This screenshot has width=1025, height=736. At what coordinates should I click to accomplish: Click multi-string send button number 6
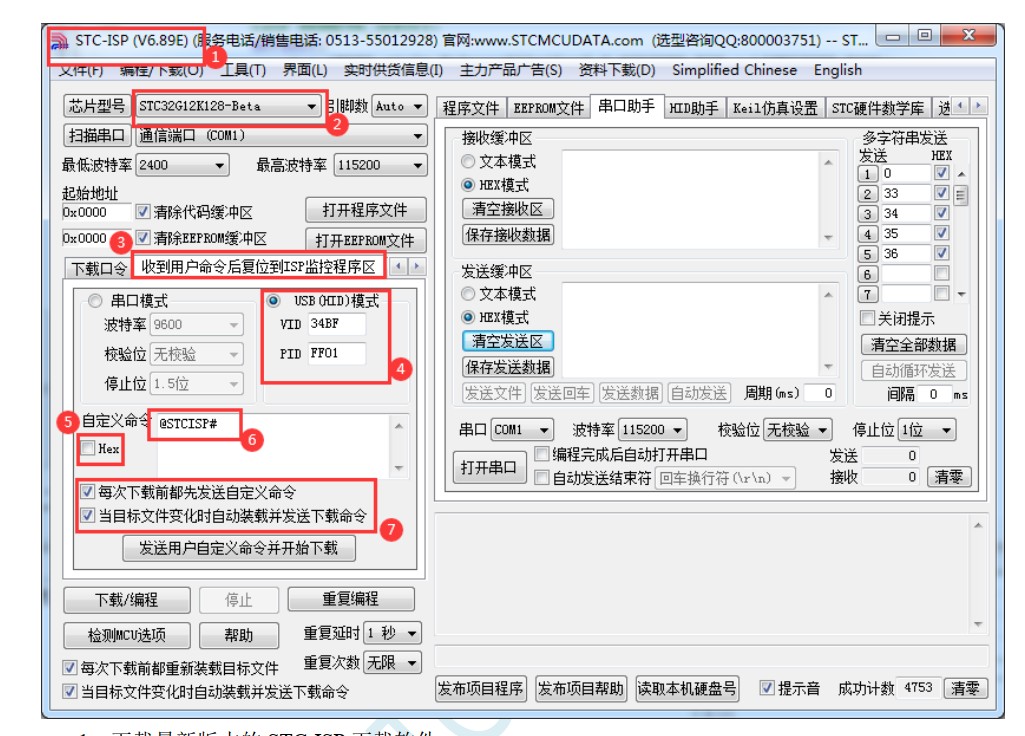pos(867,275)
